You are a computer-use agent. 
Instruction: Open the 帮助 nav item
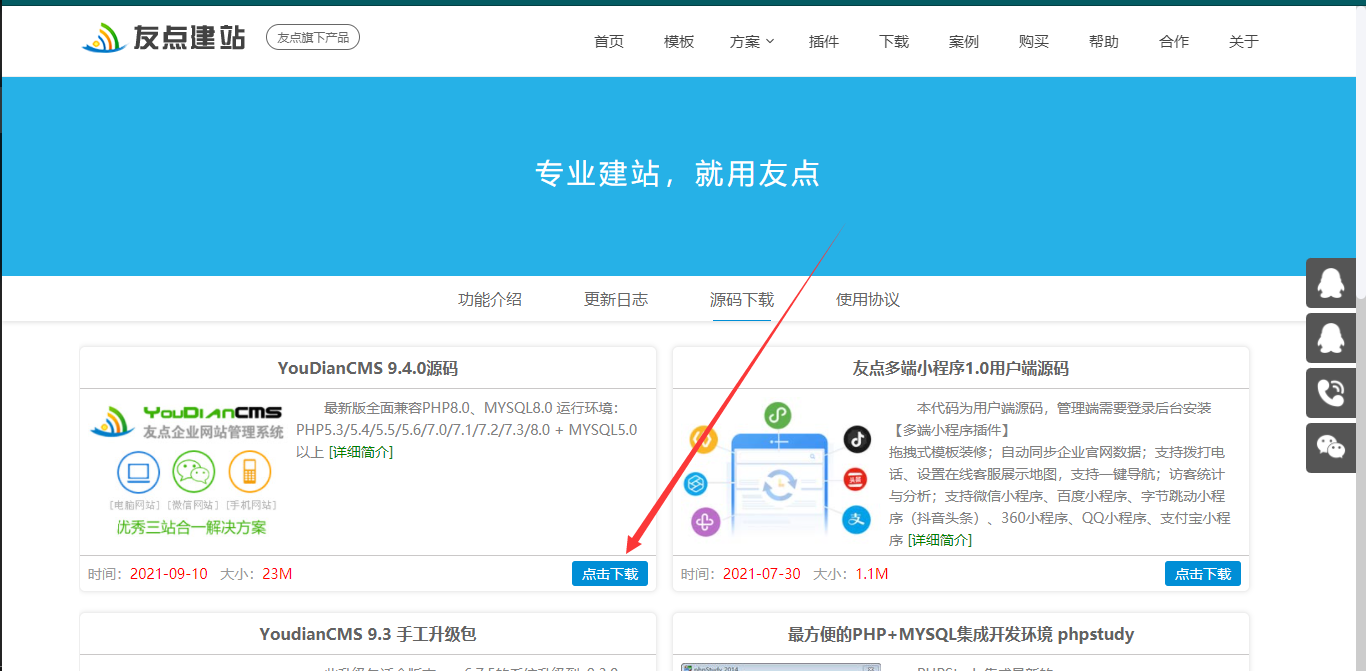pyautogui.click(x=1104, y=41)
